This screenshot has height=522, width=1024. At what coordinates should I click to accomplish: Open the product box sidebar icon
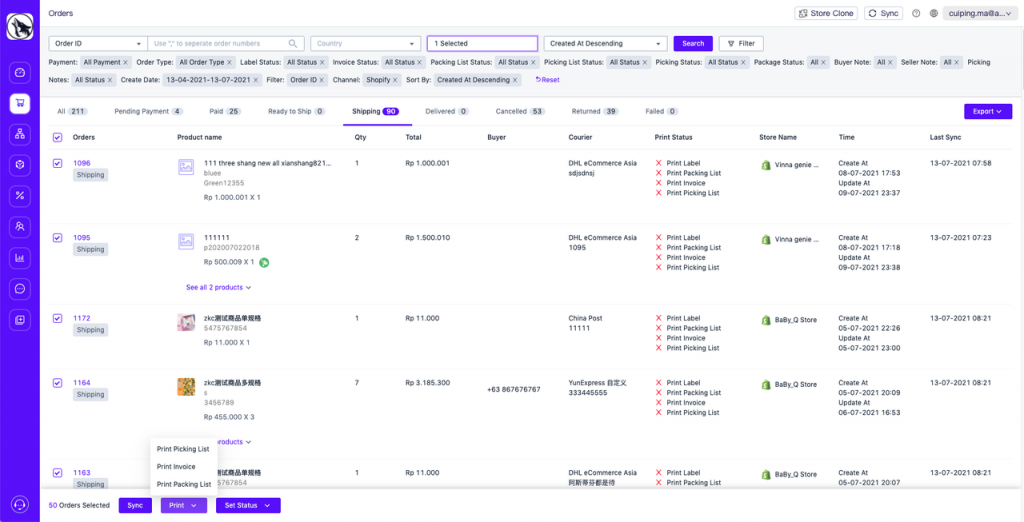(20, 165)
